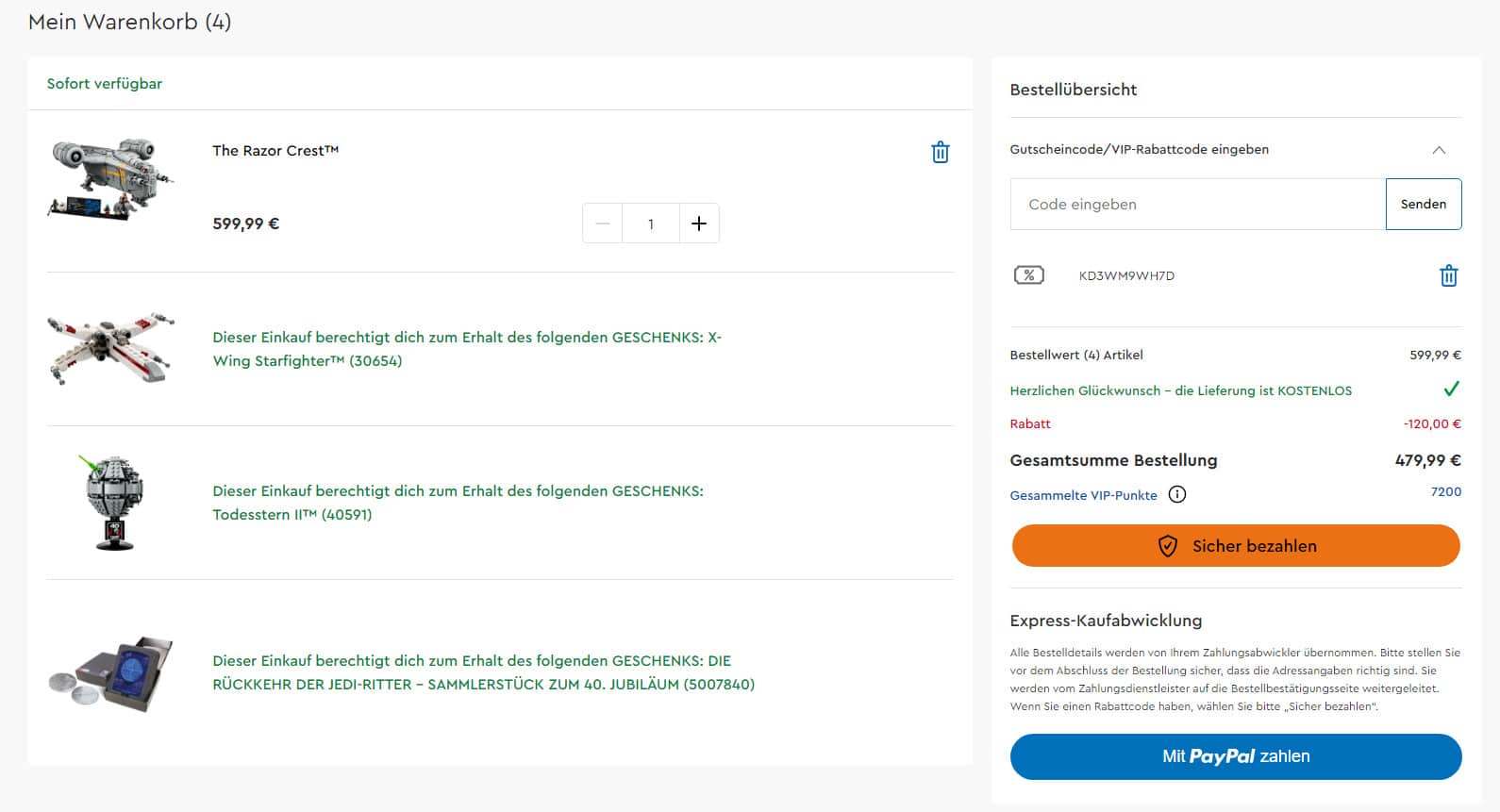Click the Rabatt label
1500x812 pixels.
[x=1029, y=423]
